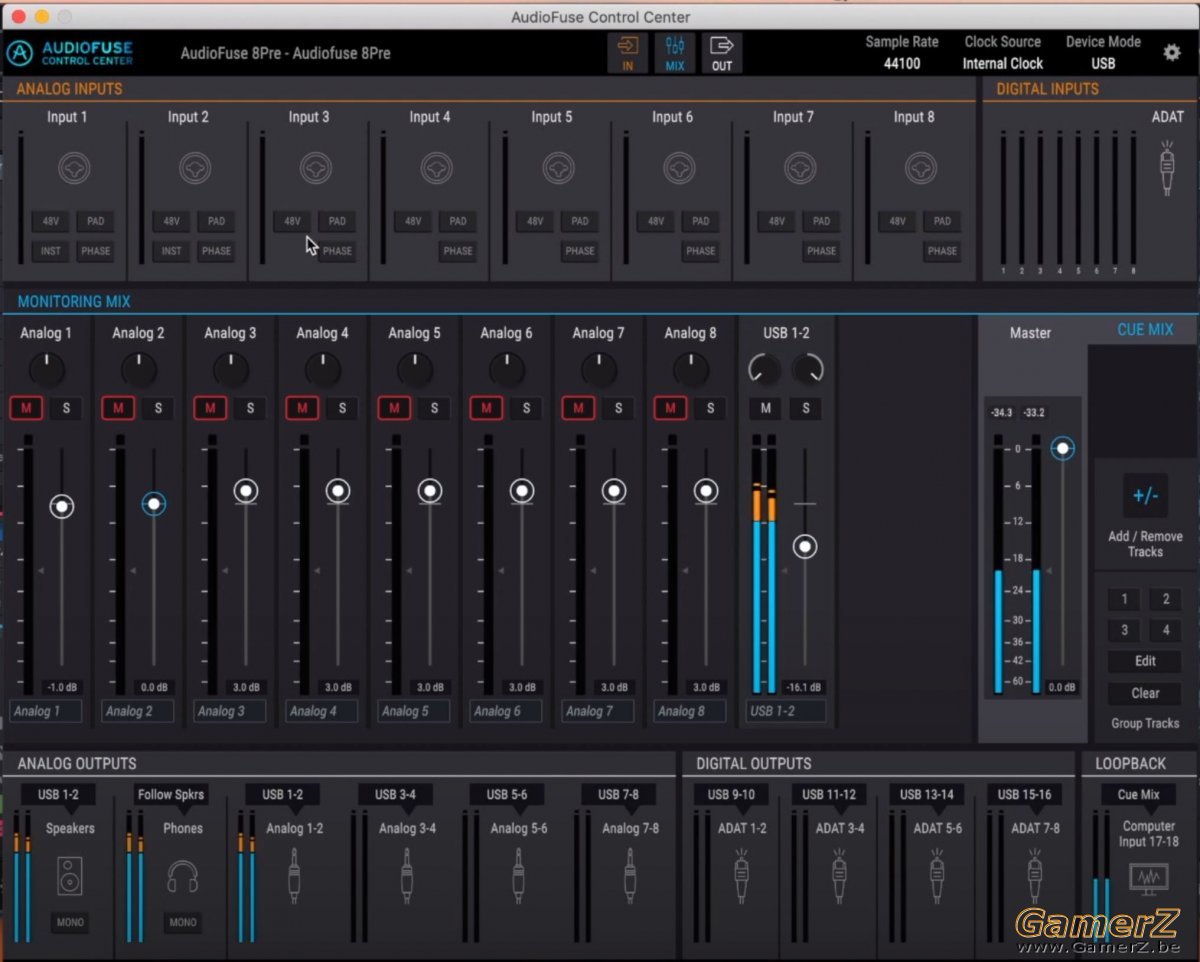Select track group 3

tap(1124, 630)
